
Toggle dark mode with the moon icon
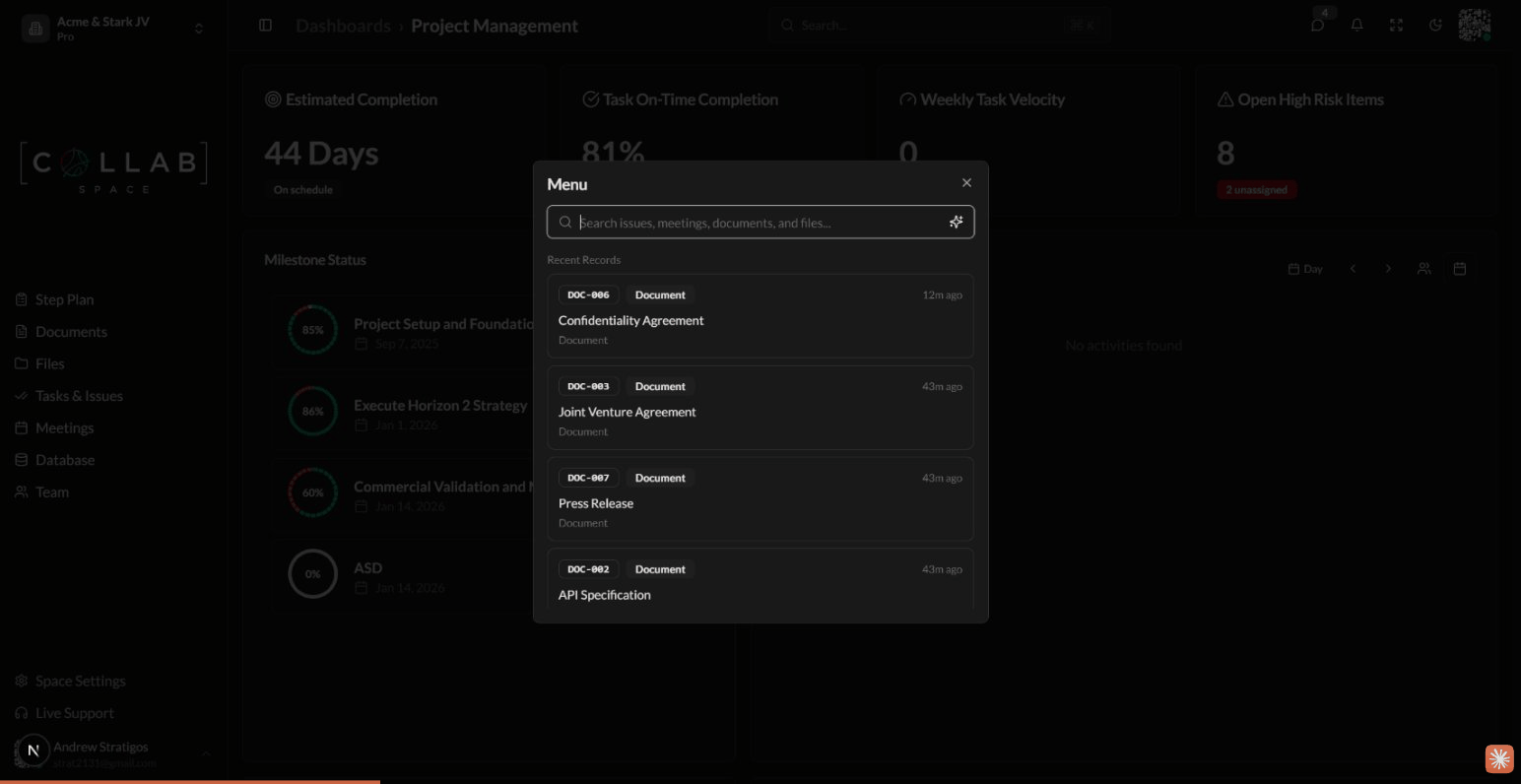point(1435,25)
